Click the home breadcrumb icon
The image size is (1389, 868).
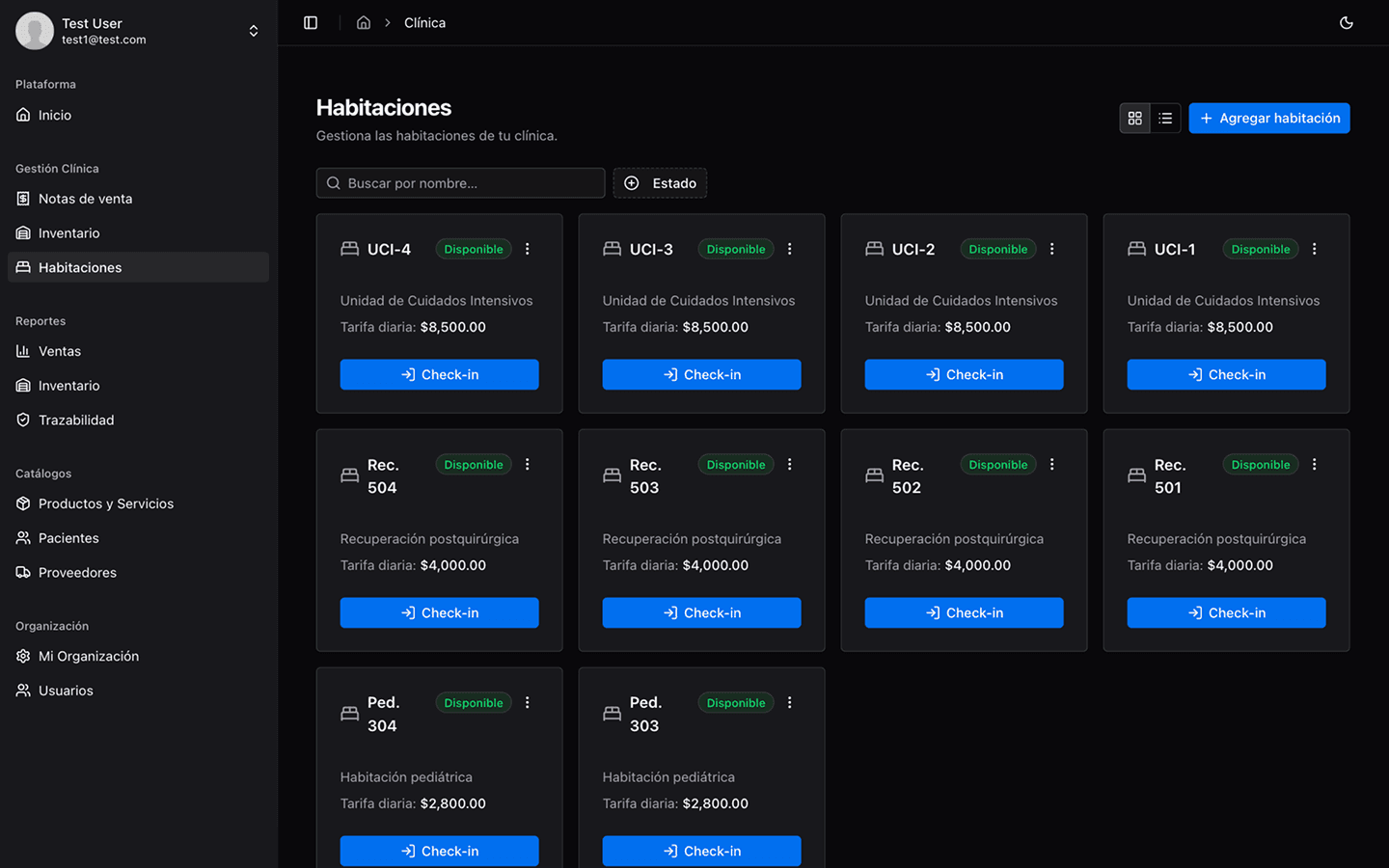pos(364,23)
